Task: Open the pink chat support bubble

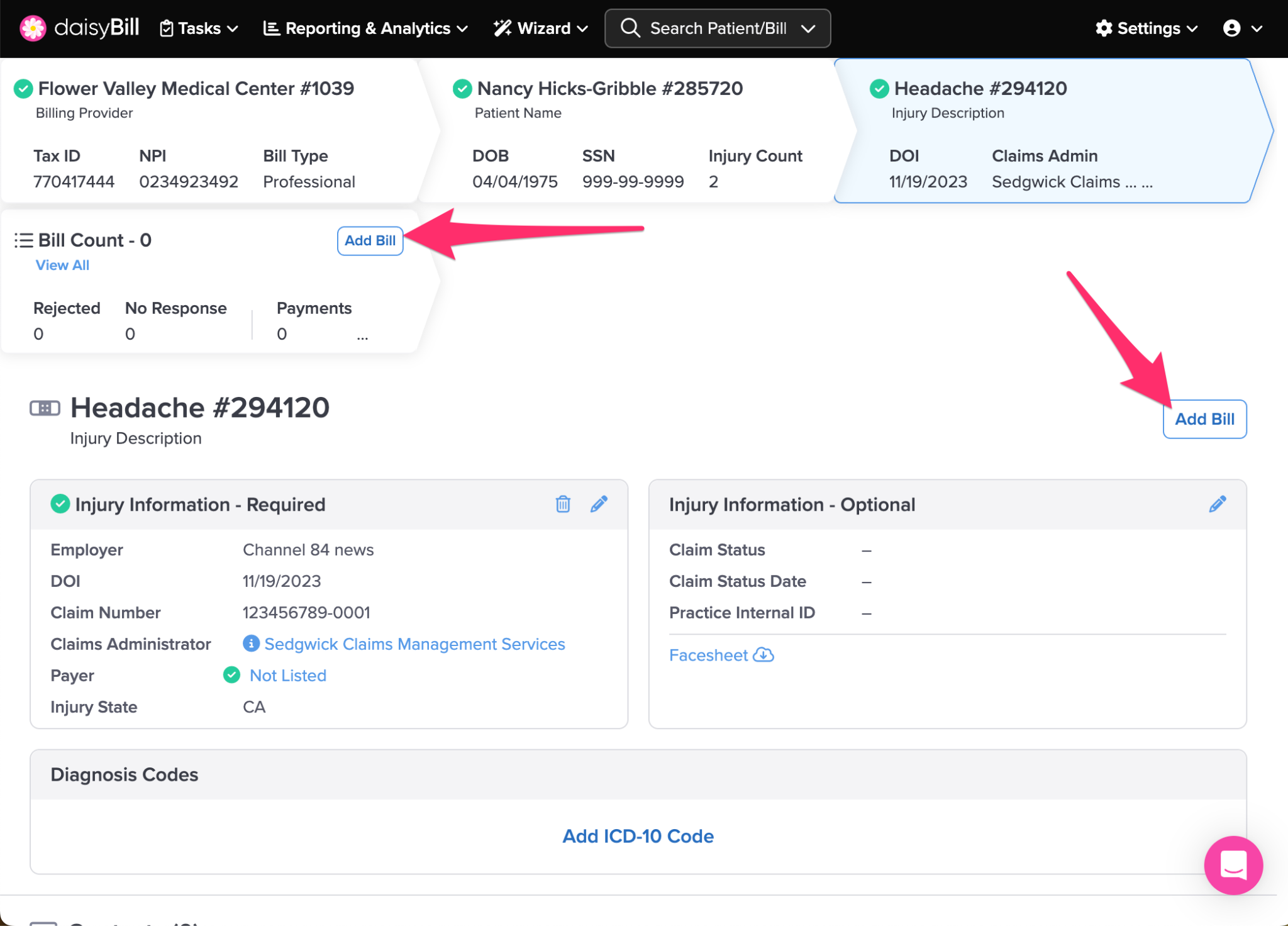Action: point(1233,865)
